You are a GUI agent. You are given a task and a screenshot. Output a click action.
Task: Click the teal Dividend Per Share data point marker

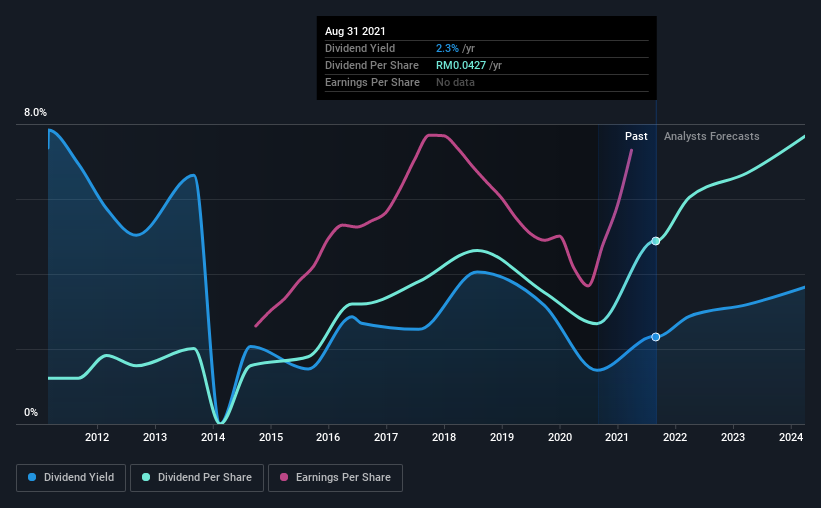656,241
